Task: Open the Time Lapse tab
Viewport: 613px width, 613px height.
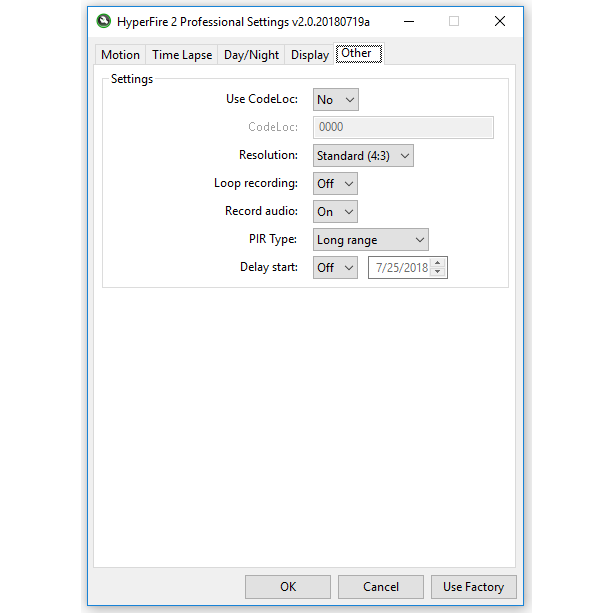Action: pos(182,55)
